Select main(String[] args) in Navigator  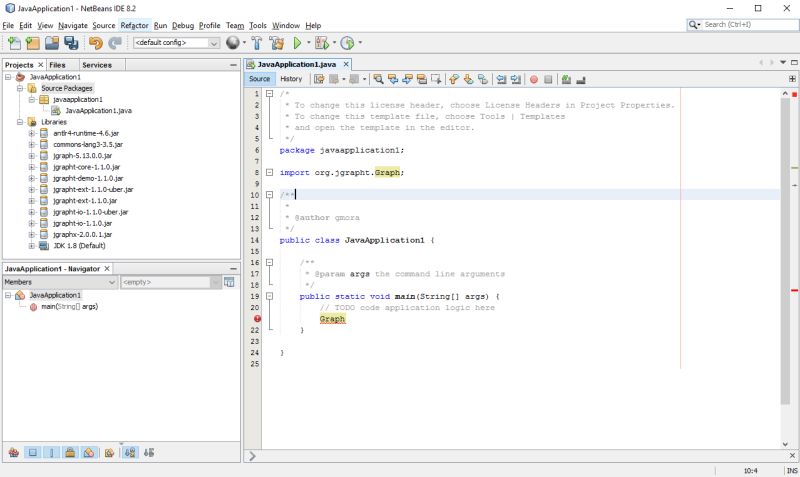(69, 307)
